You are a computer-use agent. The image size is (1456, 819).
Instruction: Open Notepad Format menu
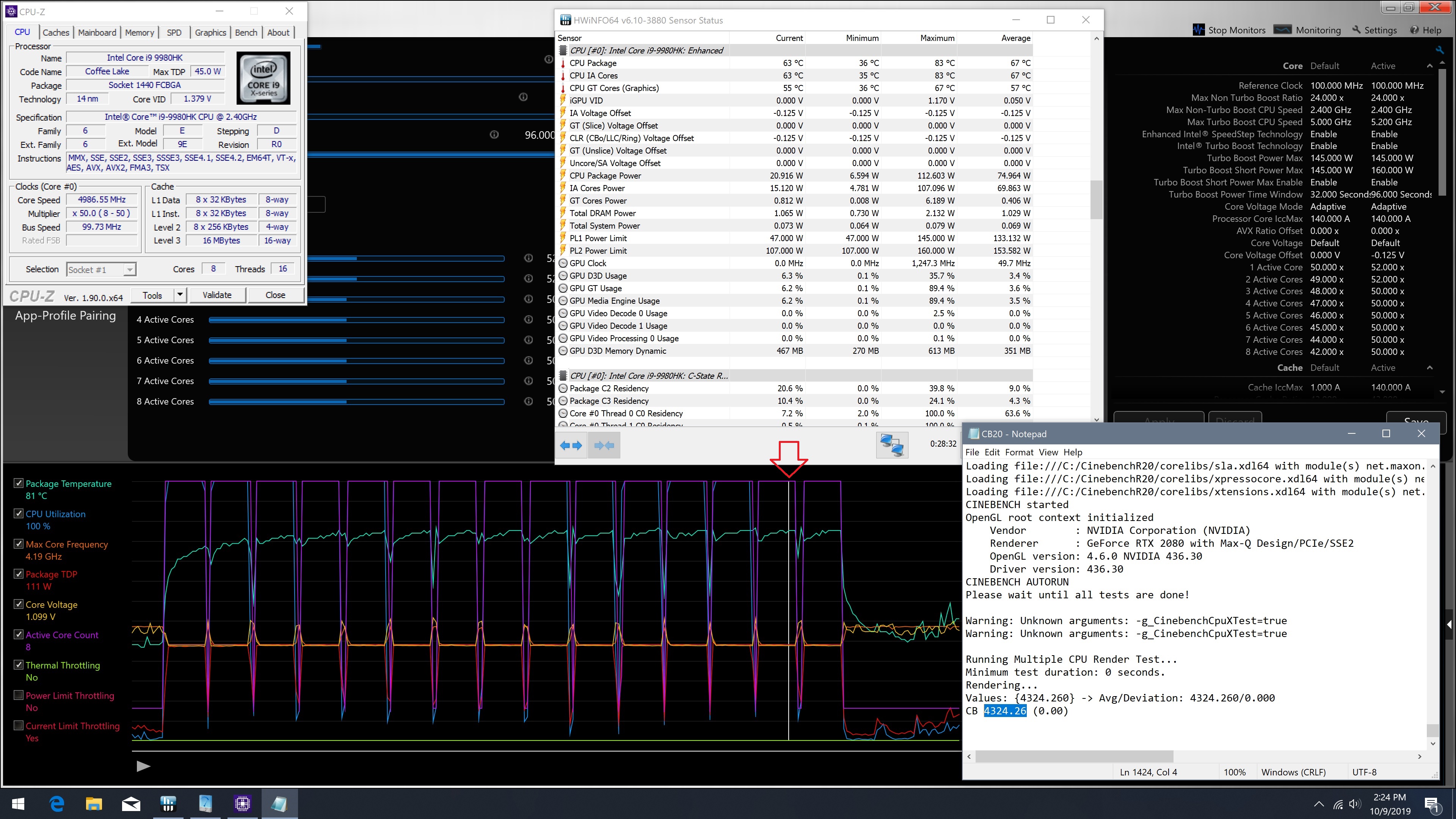[x=1019, y=452]
